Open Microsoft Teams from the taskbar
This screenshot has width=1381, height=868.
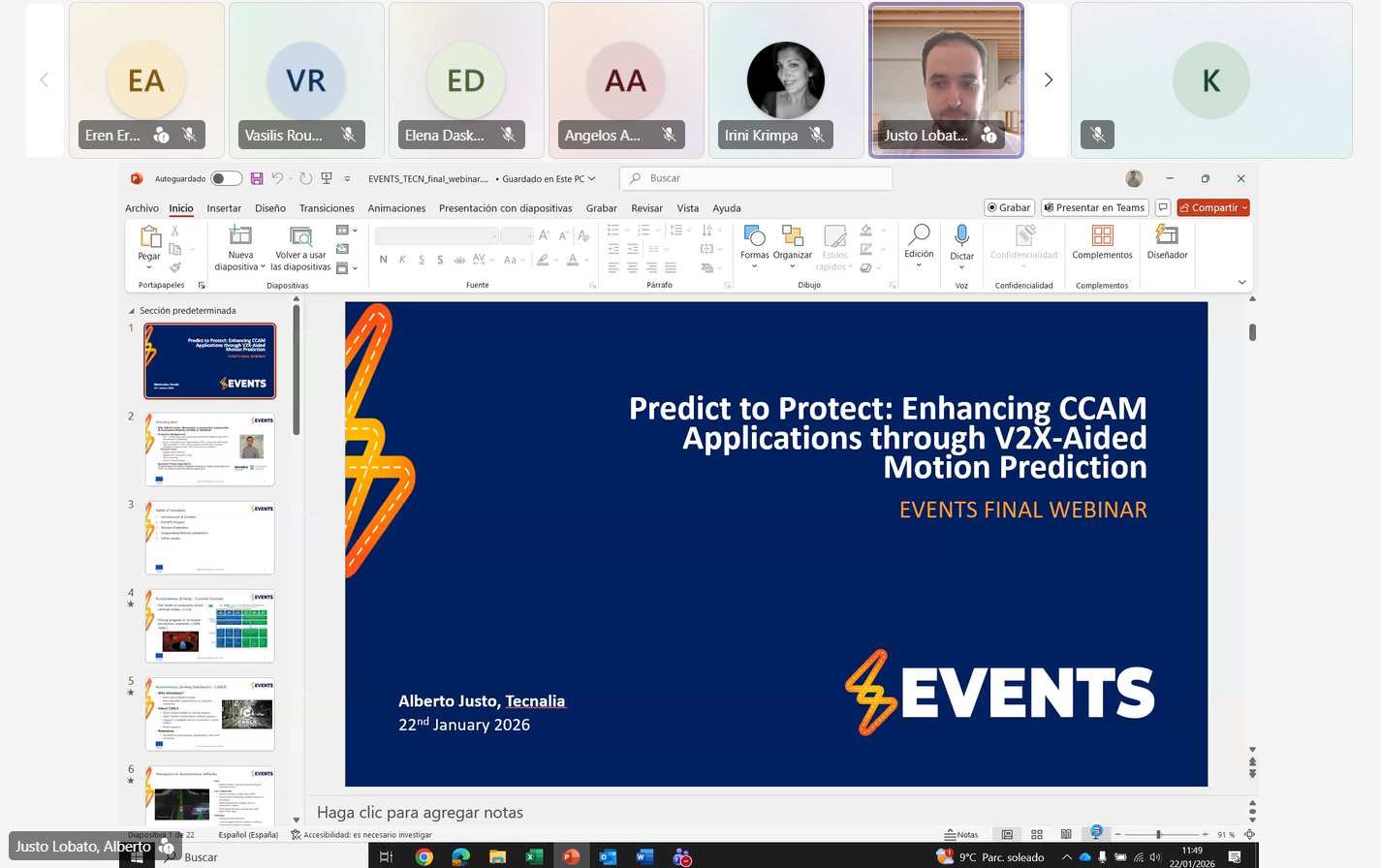coord(682,856)
